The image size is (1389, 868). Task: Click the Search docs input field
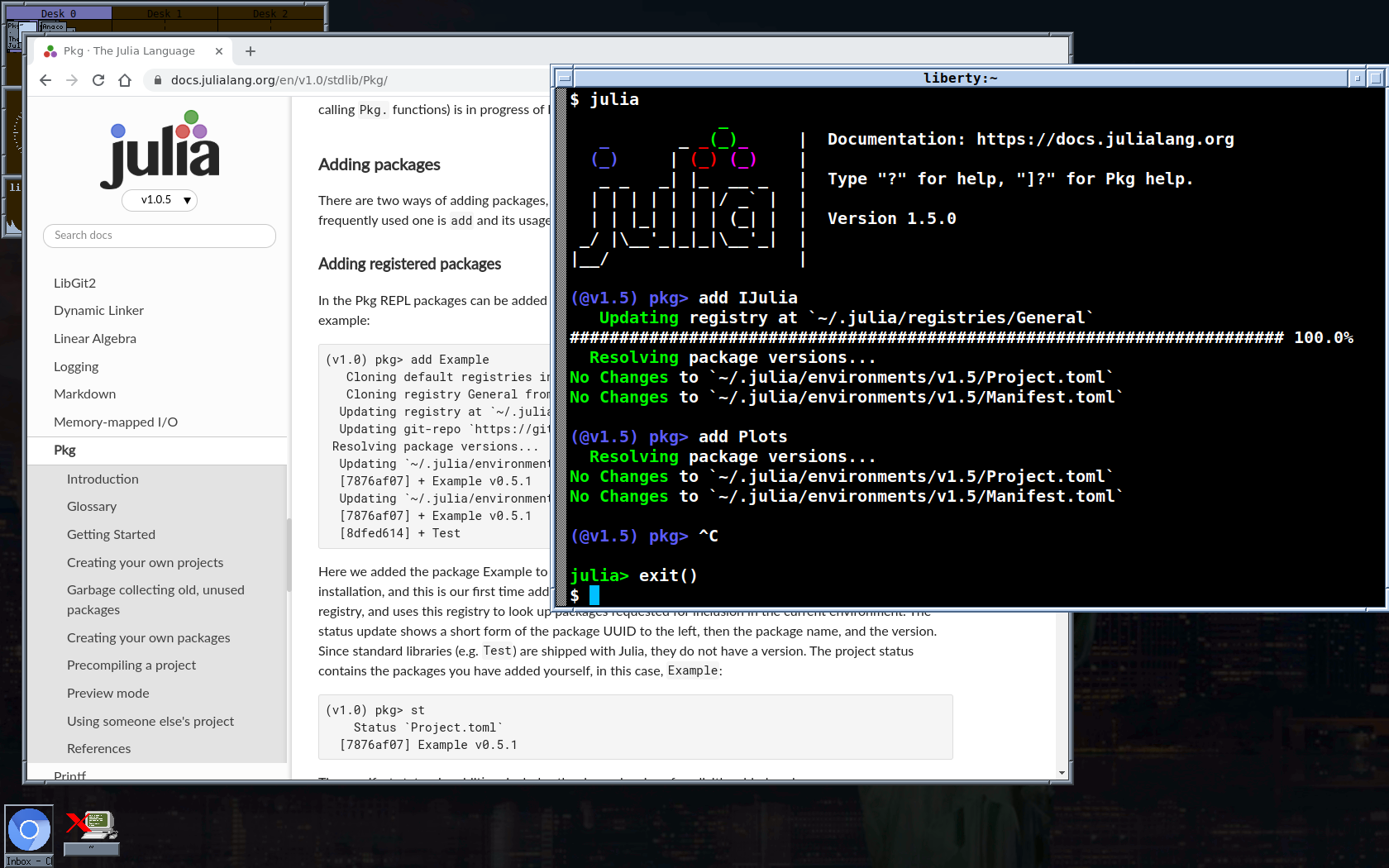coord(160,236)
